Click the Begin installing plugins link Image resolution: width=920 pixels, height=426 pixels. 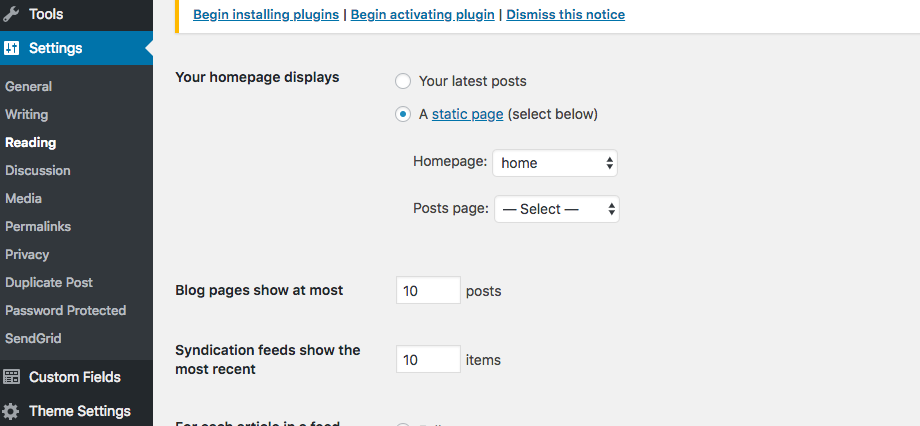click(266, 15)
